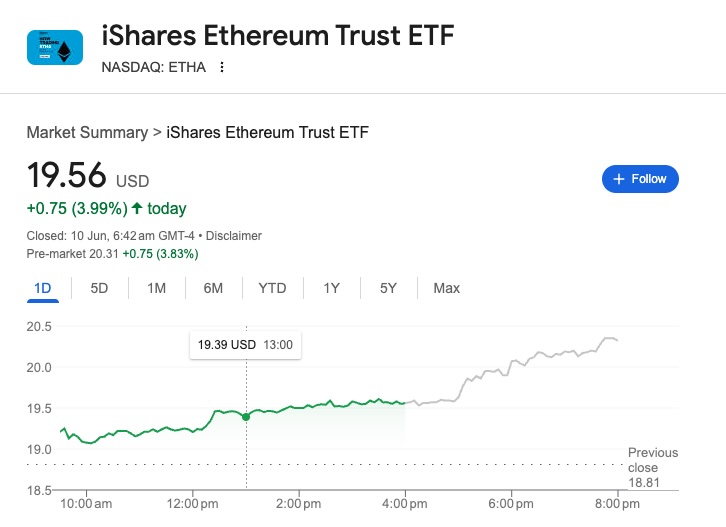
Task: Click the 19.39 USD price tooltip
Action: point(246,345)
